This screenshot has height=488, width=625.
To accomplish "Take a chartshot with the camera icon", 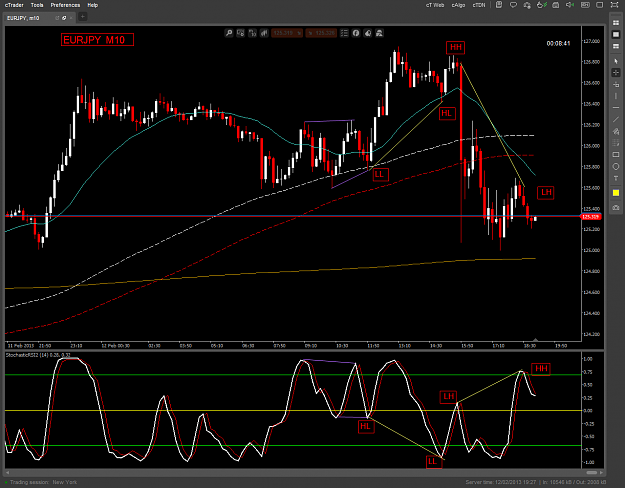I will 379,33.
